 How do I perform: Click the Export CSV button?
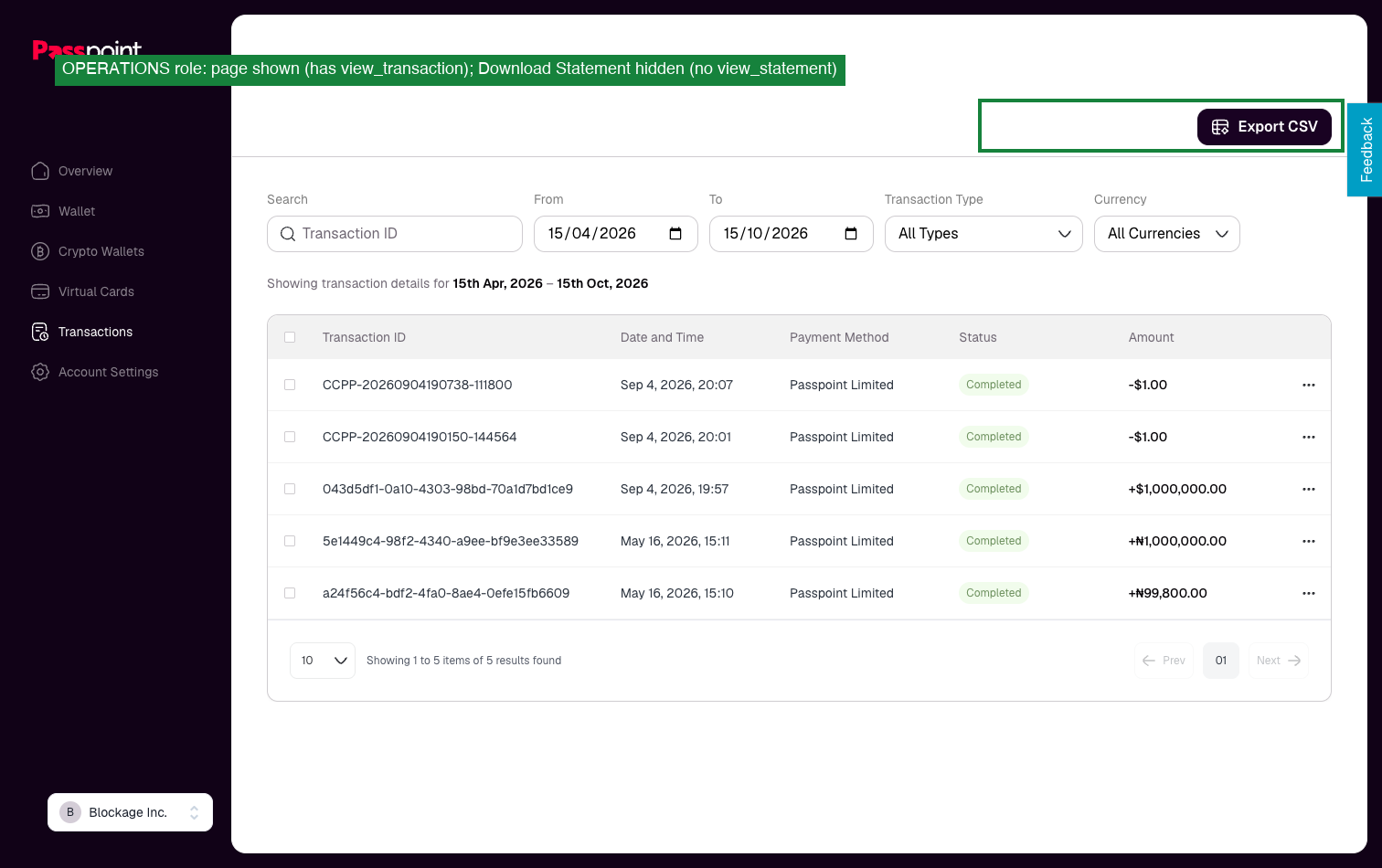coord(1264,127)
